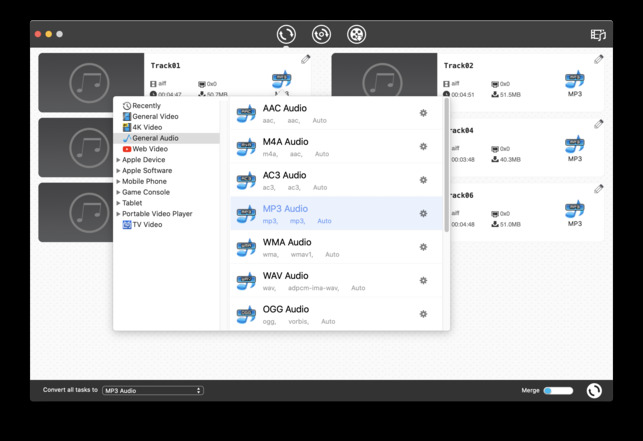Choose AC3 Audio format

(336, 180)
